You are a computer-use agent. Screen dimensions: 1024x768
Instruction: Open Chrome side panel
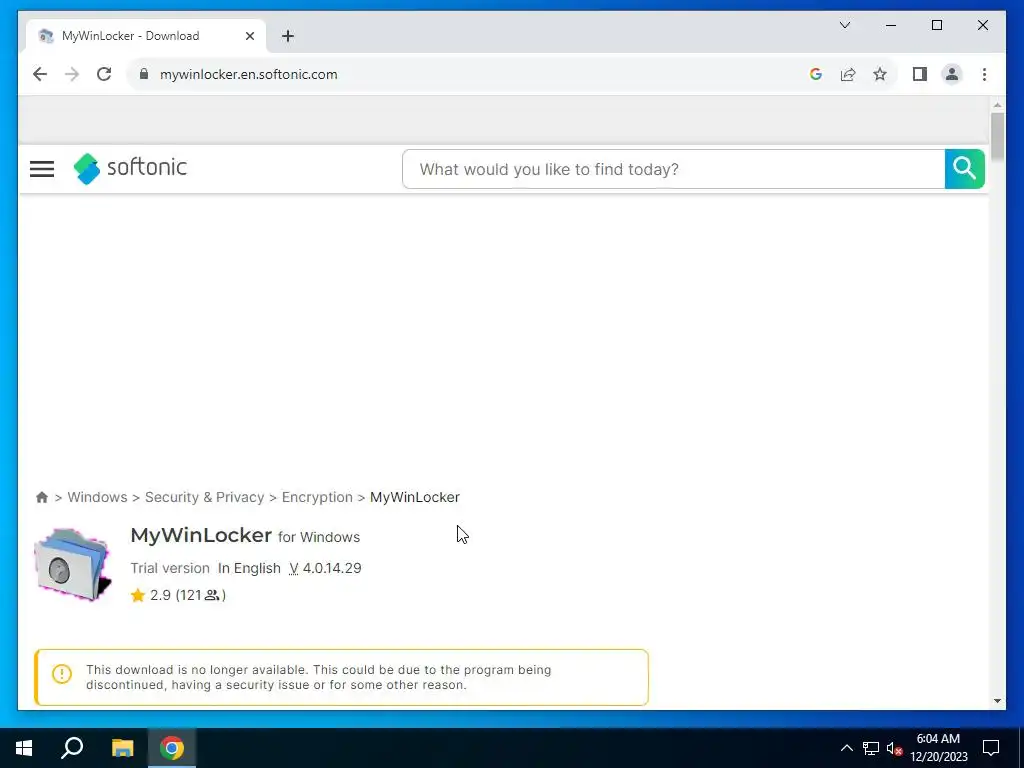pyautogui.click(x=920, y=74)
